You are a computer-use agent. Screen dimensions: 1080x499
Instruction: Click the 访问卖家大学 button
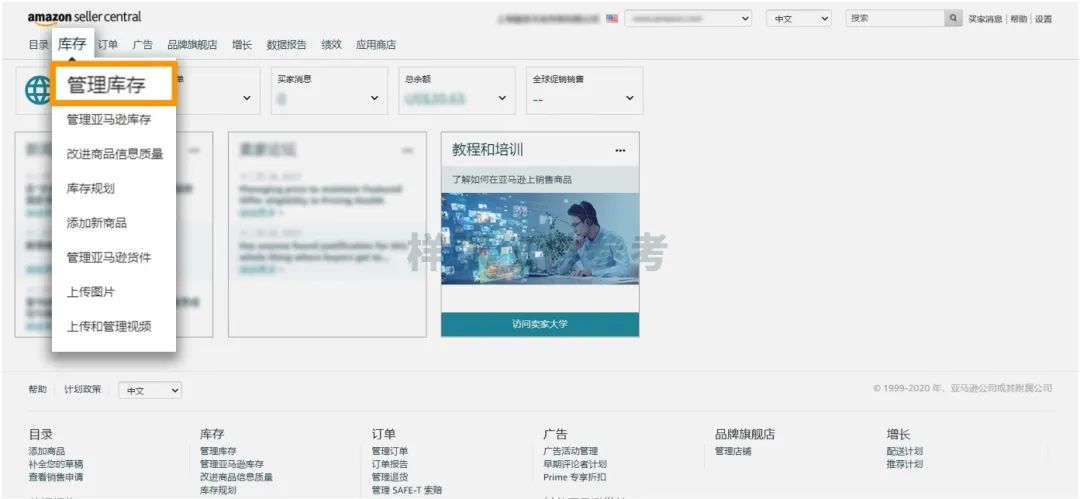pos(540,324)
